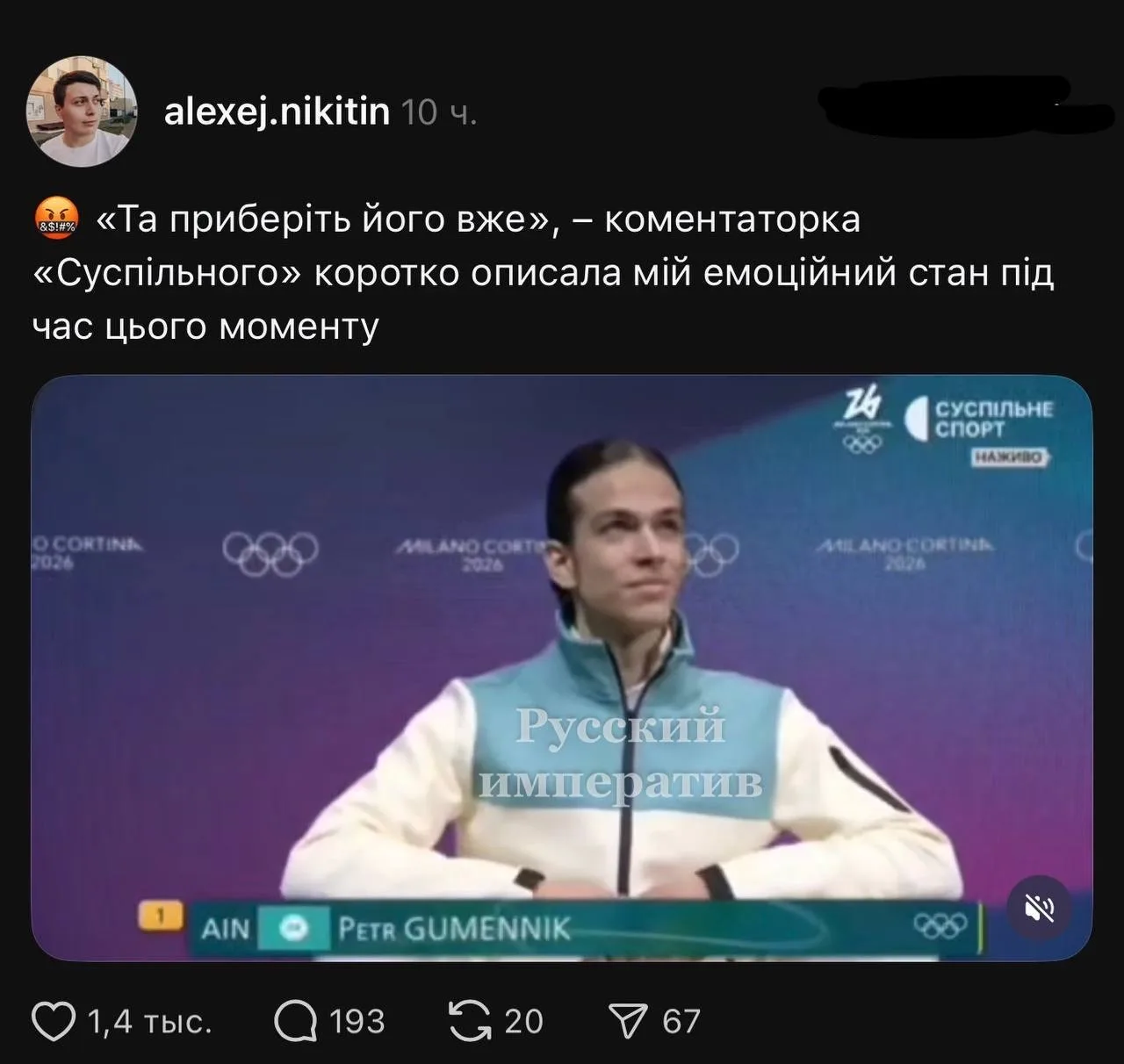
Task: Open the 193 replies count
Action: 357,1022
